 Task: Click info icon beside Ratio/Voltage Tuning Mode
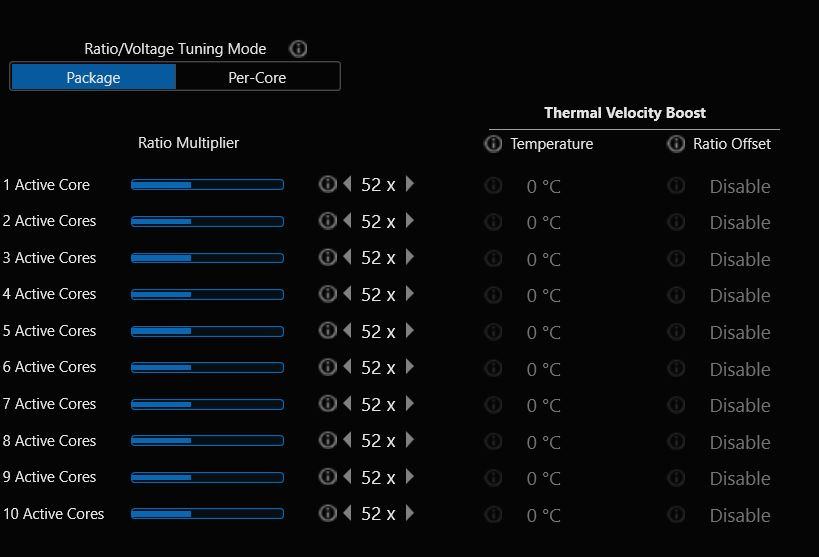298,48
